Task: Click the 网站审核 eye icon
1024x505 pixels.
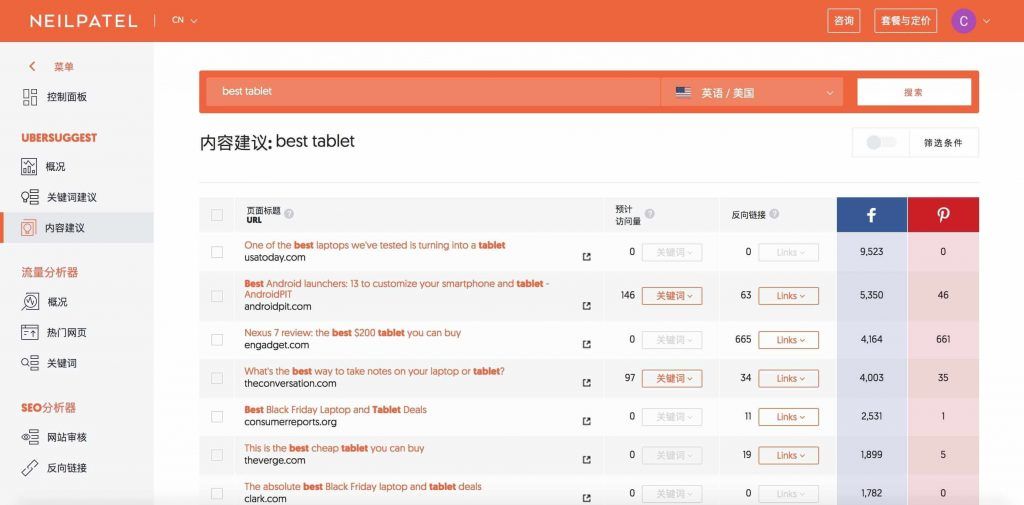Action: [x=30, y=437]
